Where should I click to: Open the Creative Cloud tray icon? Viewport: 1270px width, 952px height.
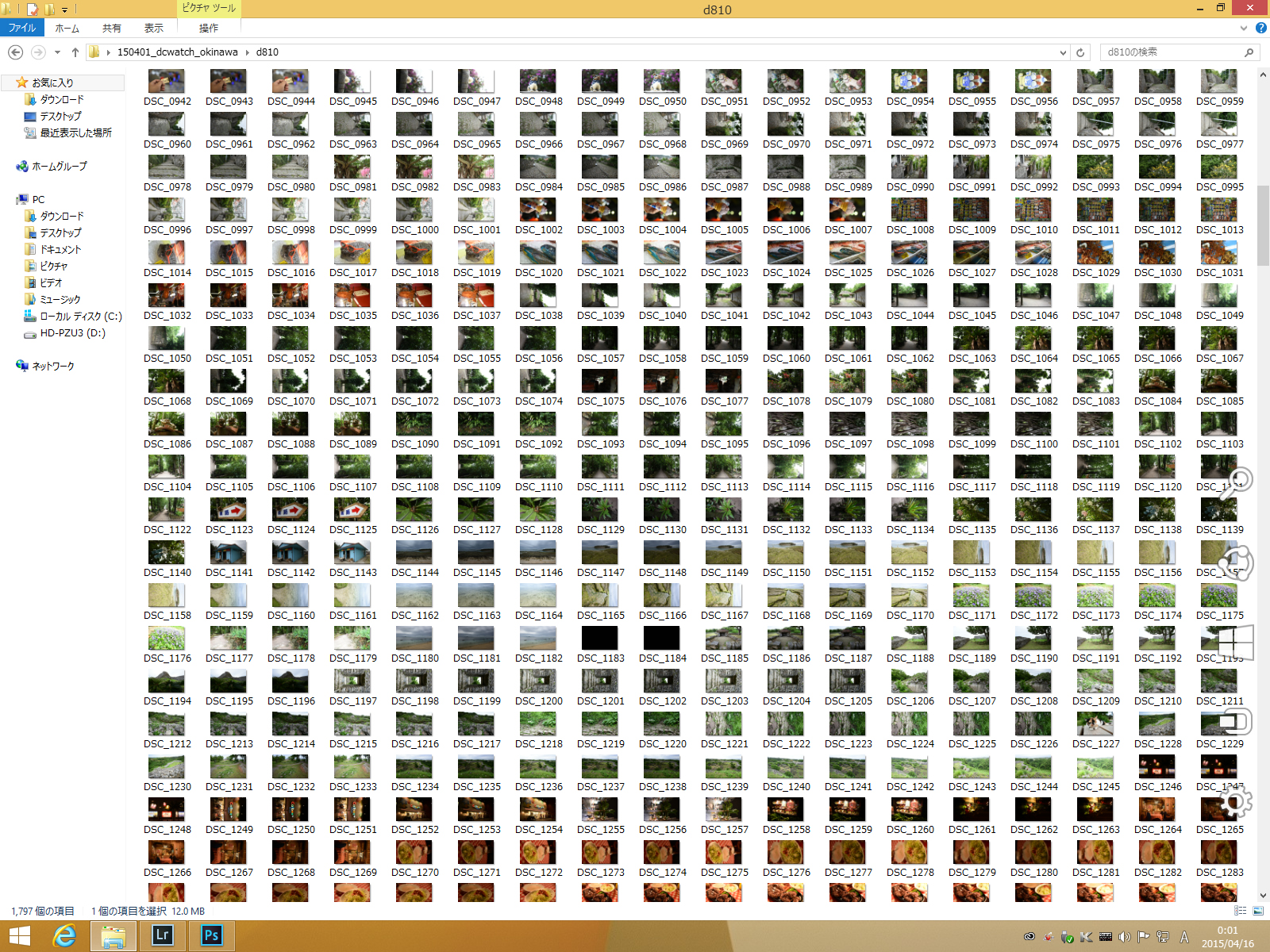[x=1029, y=937]
